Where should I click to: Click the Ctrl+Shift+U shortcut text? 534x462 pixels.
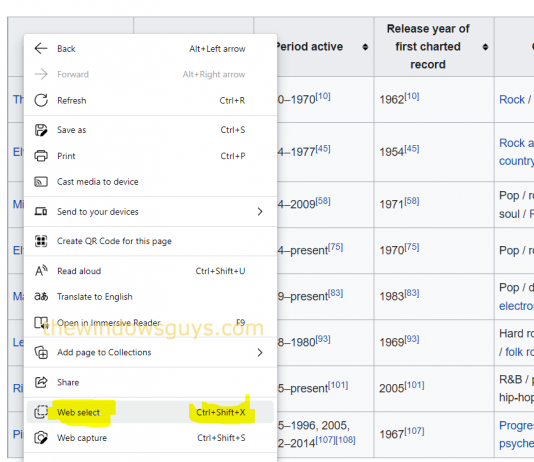[220, 271]
